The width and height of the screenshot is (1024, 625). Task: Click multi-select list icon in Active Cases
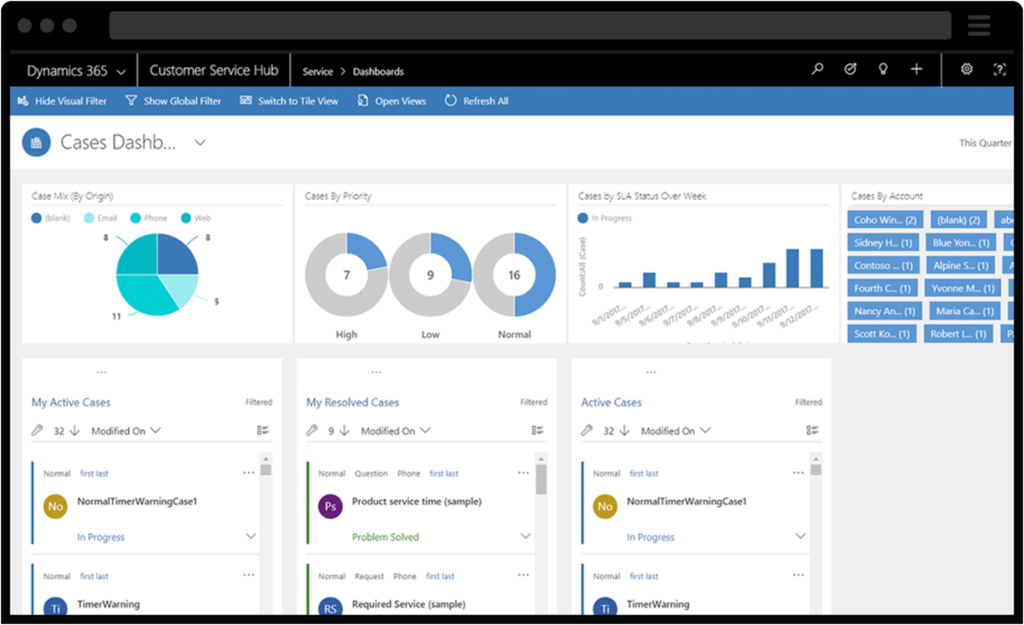point(812,430)
